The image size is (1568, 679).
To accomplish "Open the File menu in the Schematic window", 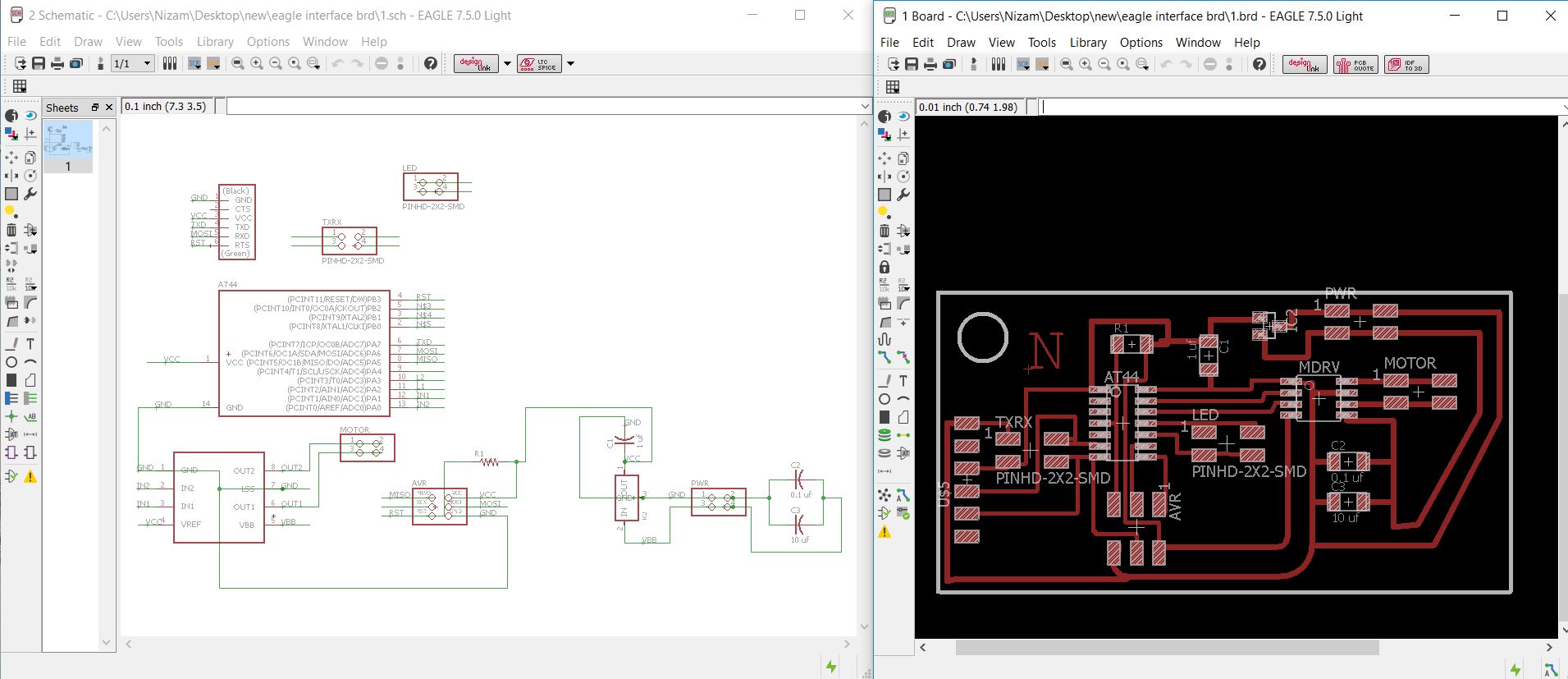I will [16, 41].
